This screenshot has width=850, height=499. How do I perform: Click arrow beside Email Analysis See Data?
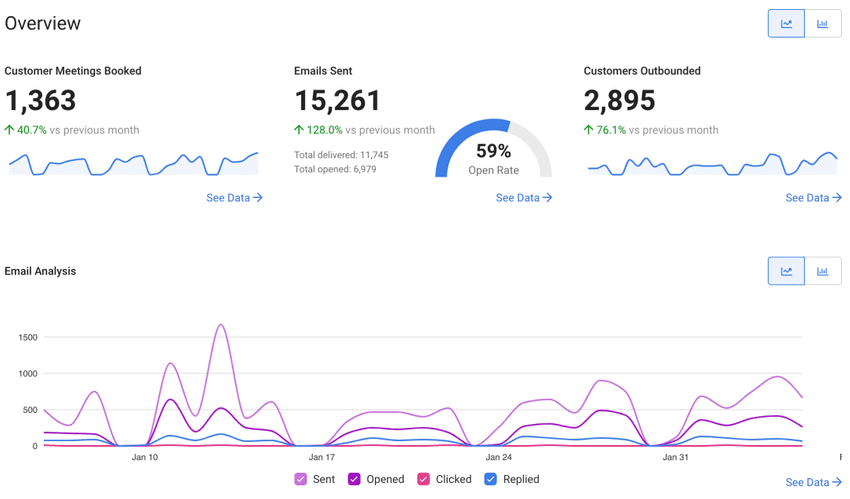(837, 482)
